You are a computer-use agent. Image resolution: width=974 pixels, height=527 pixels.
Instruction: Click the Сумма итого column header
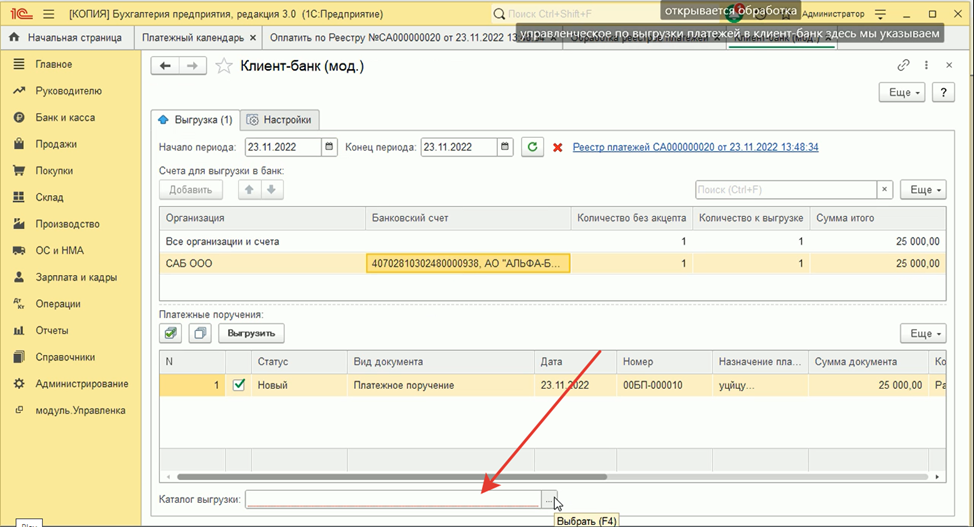point(877,218)
